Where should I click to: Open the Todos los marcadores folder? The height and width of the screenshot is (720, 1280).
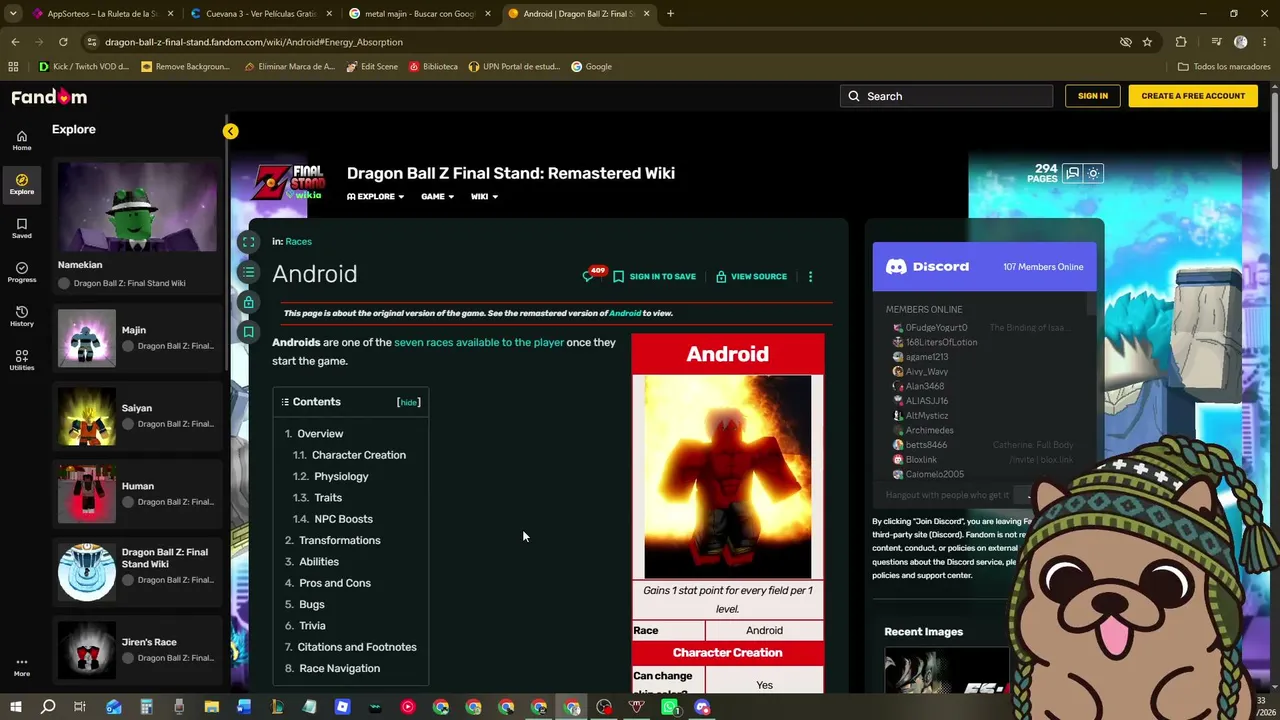1224,67
